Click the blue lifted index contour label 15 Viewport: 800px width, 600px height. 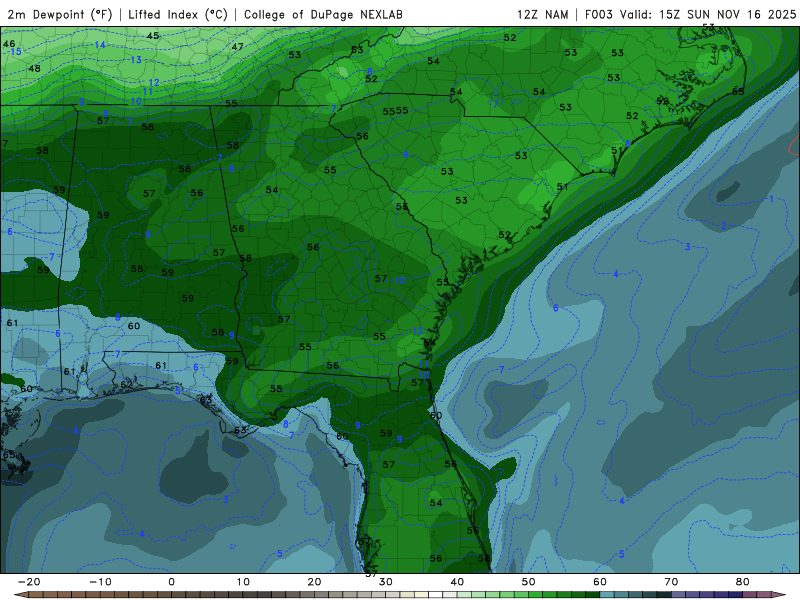tap(16, 52)
